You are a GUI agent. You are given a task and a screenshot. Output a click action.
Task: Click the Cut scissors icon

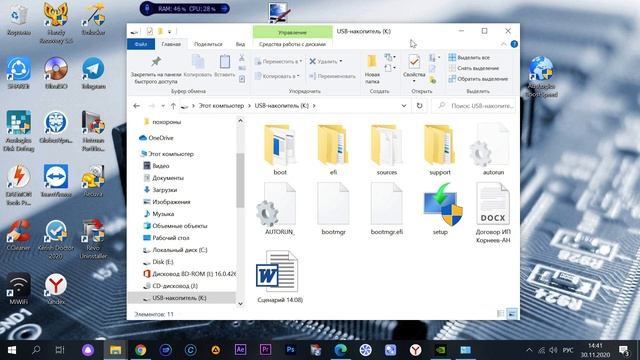tap(242, 58)
